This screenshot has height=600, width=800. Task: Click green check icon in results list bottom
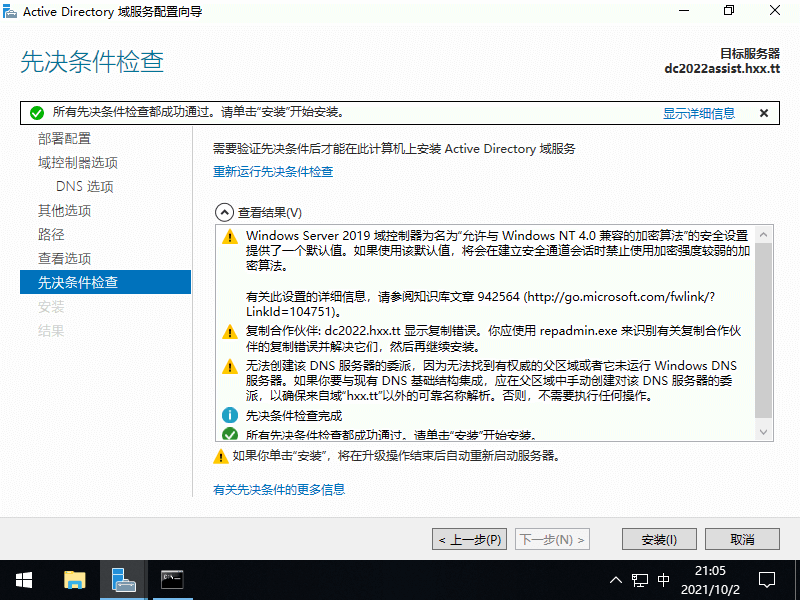point(230,434)
